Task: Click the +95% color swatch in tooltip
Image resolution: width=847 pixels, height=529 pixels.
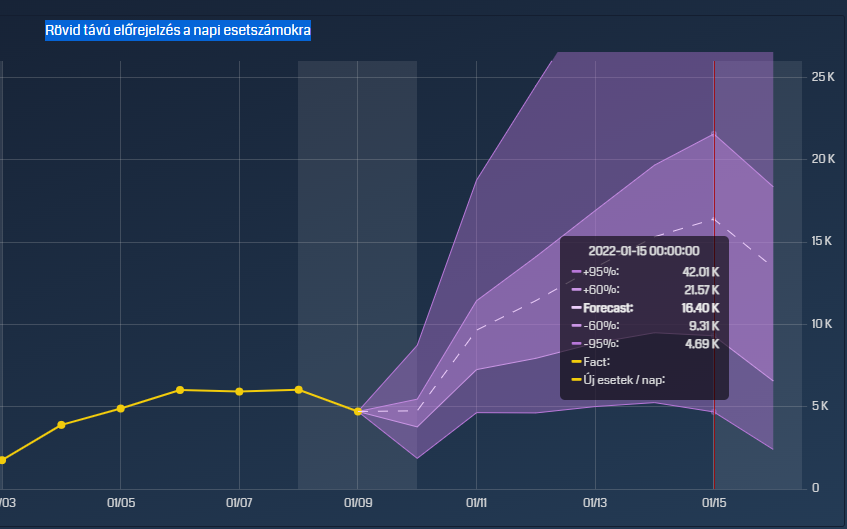Action: [x=576, y=271]
